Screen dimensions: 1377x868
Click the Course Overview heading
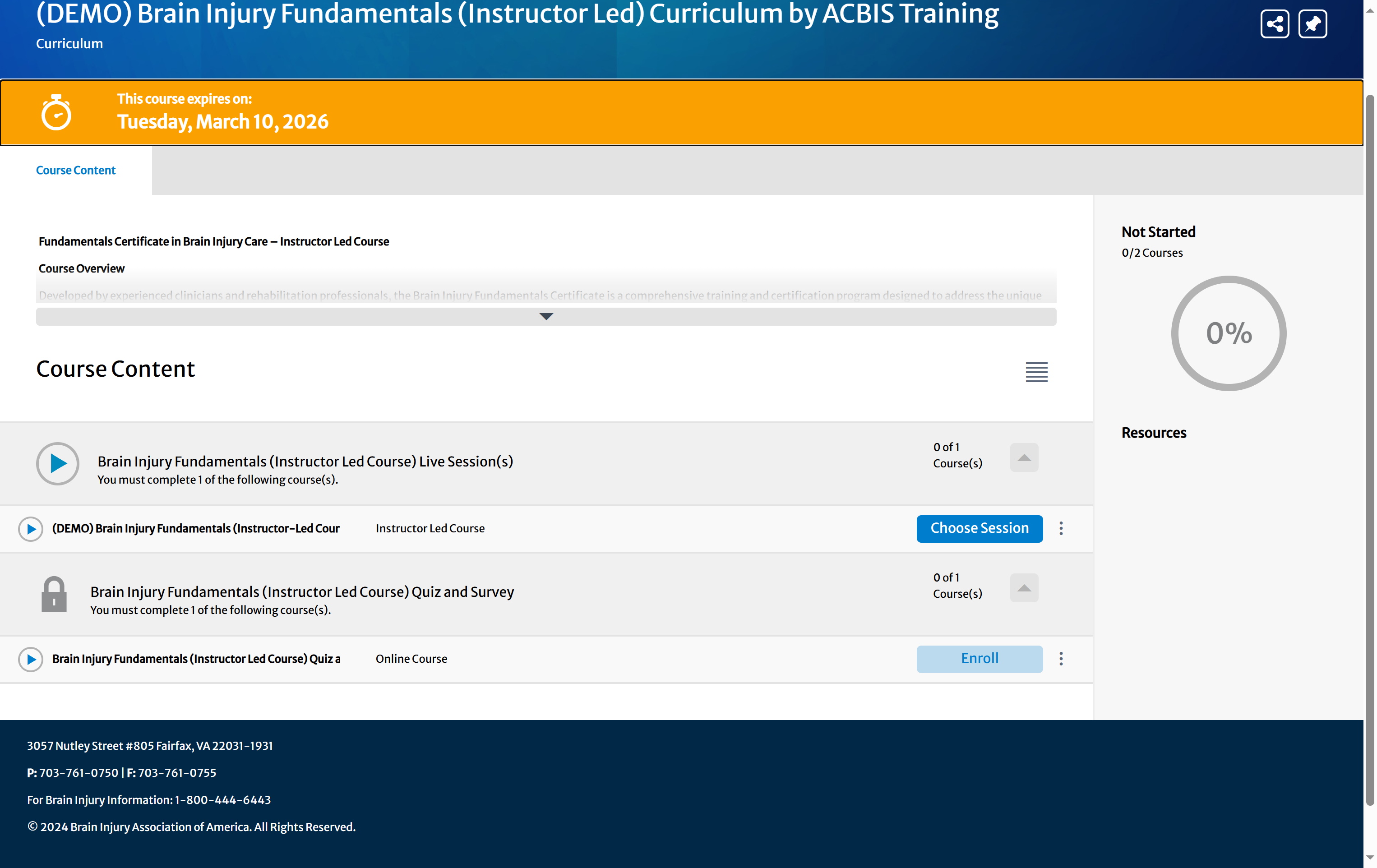tap(81, 269)
